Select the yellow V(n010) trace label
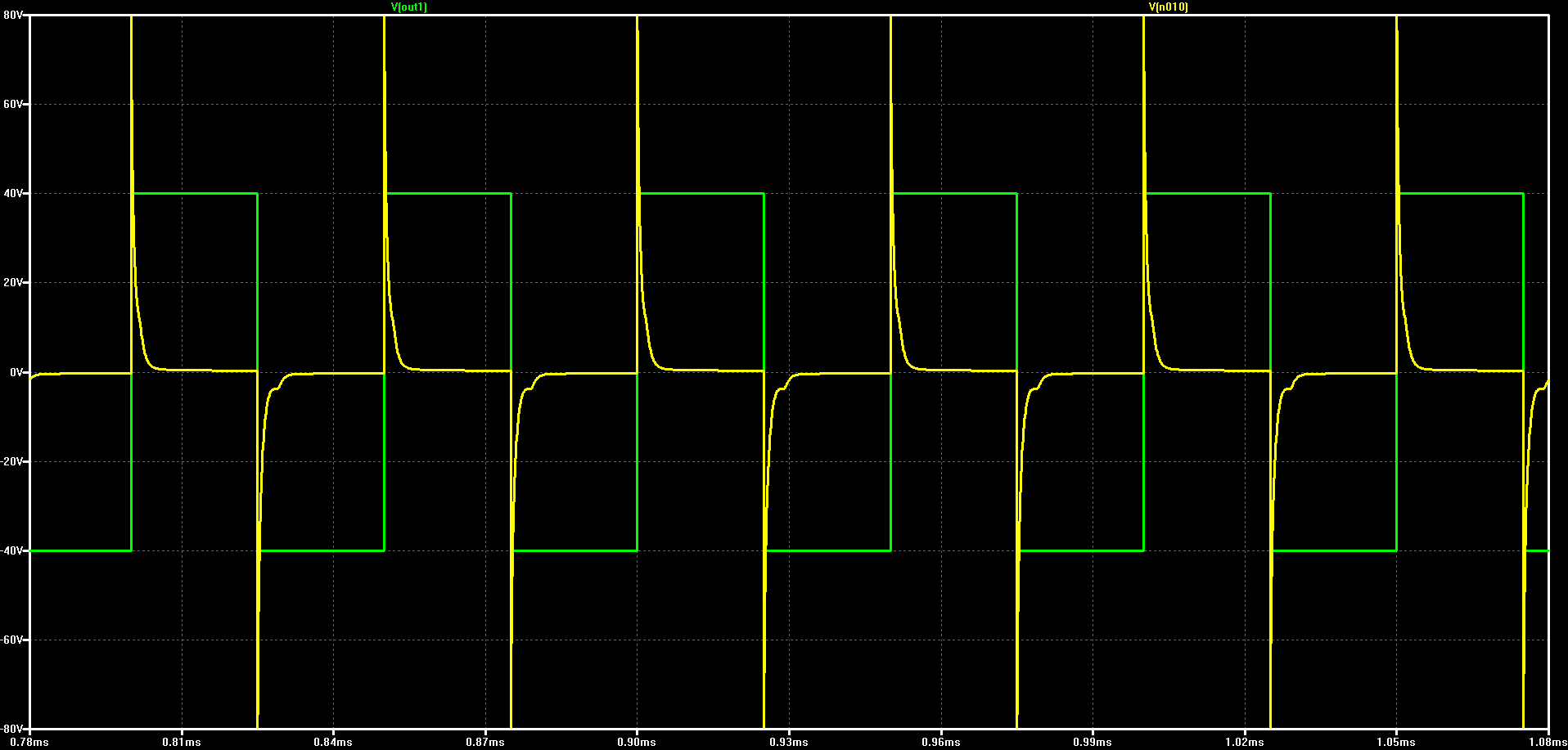Viewport: 1568px width, 750px height. pyautogui.click(x=1169, y=7)
